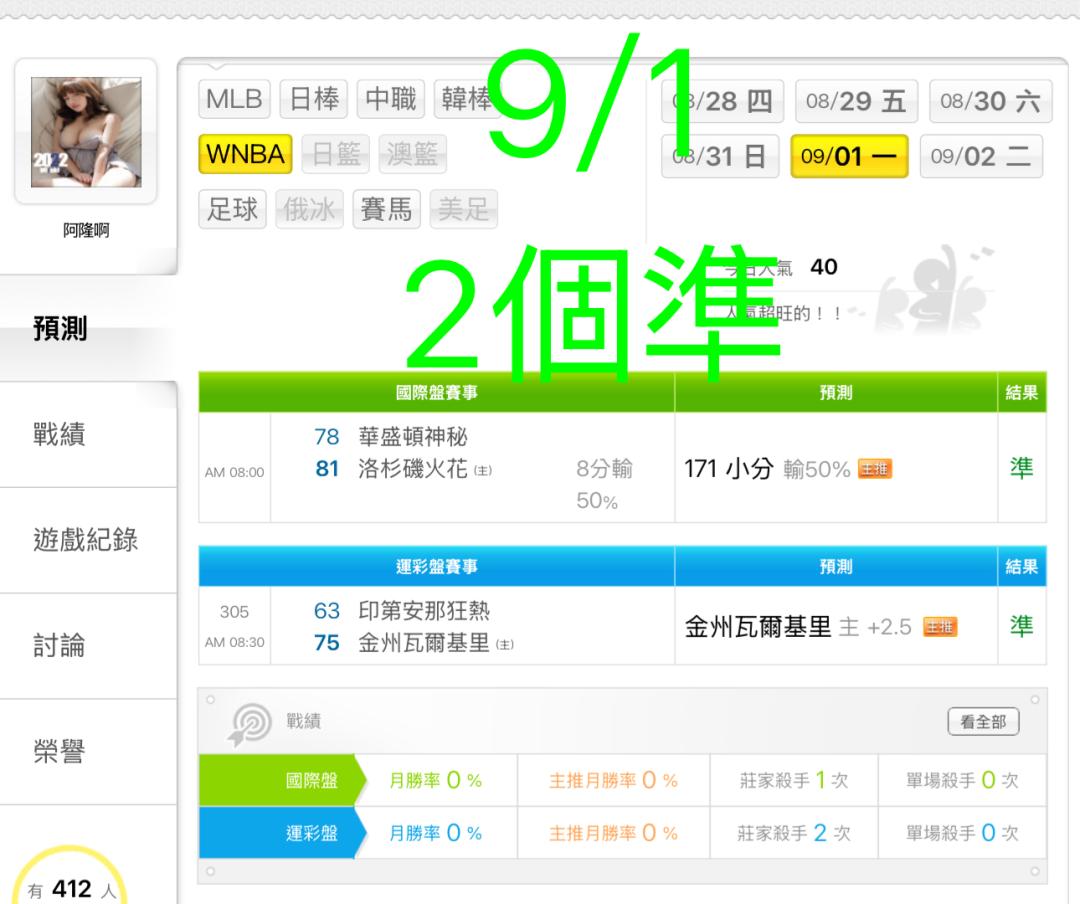Click the target icon beside 戰績

249,723
